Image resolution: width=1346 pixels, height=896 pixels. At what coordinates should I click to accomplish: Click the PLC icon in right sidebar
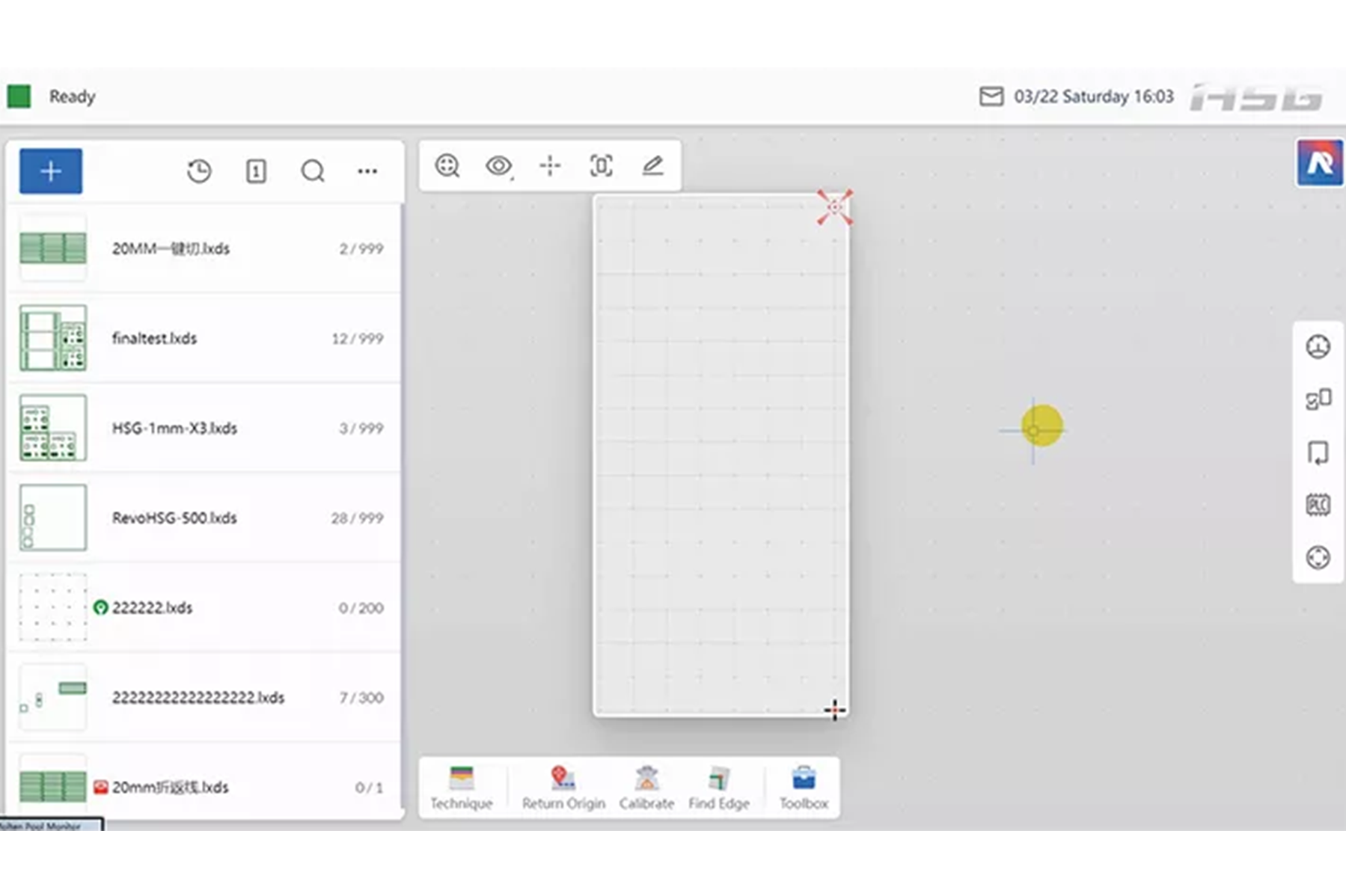tap(1318, 505)
